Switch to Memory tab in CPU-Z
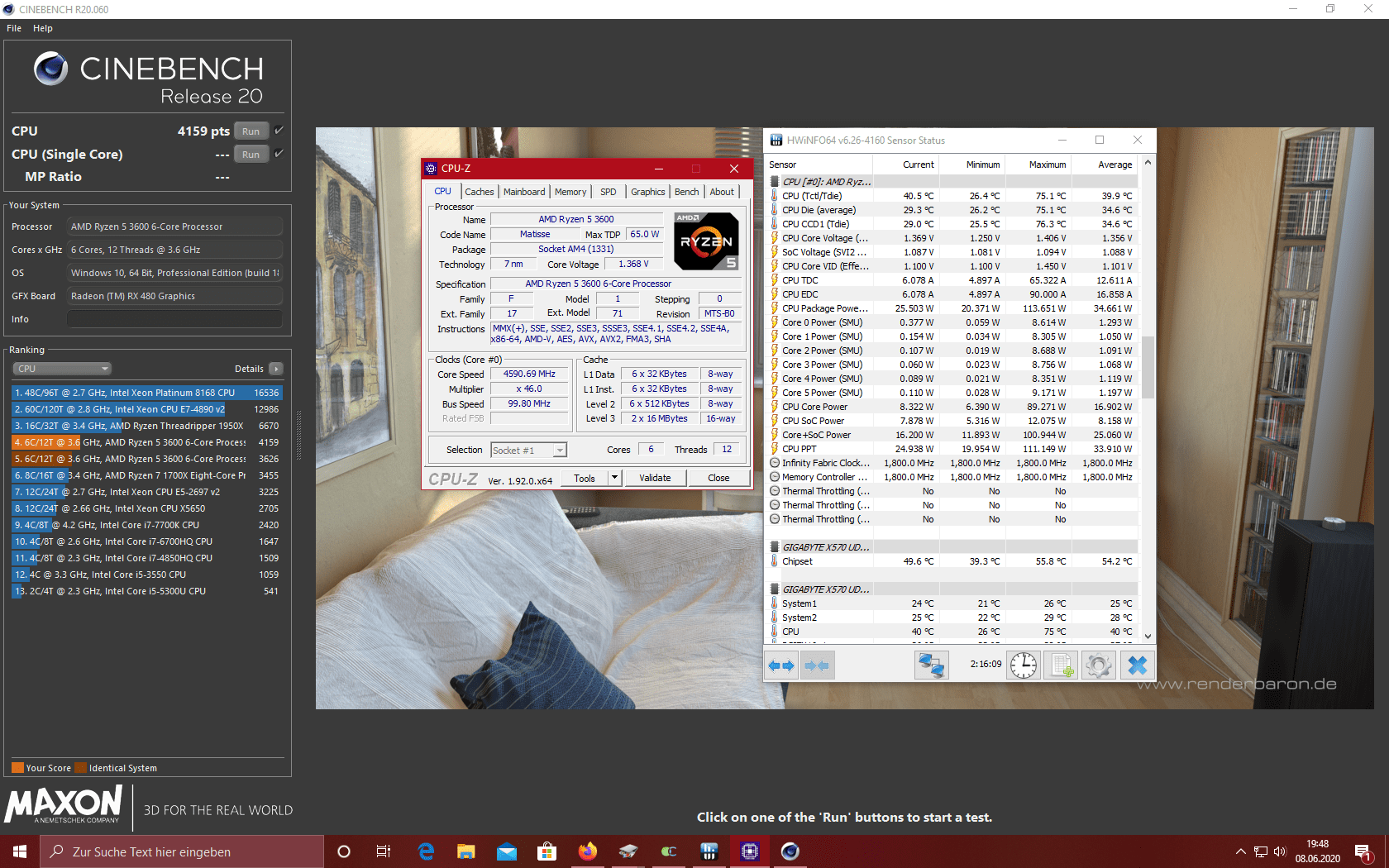Screen dimensions: 1389x868 tap(570, 192)
